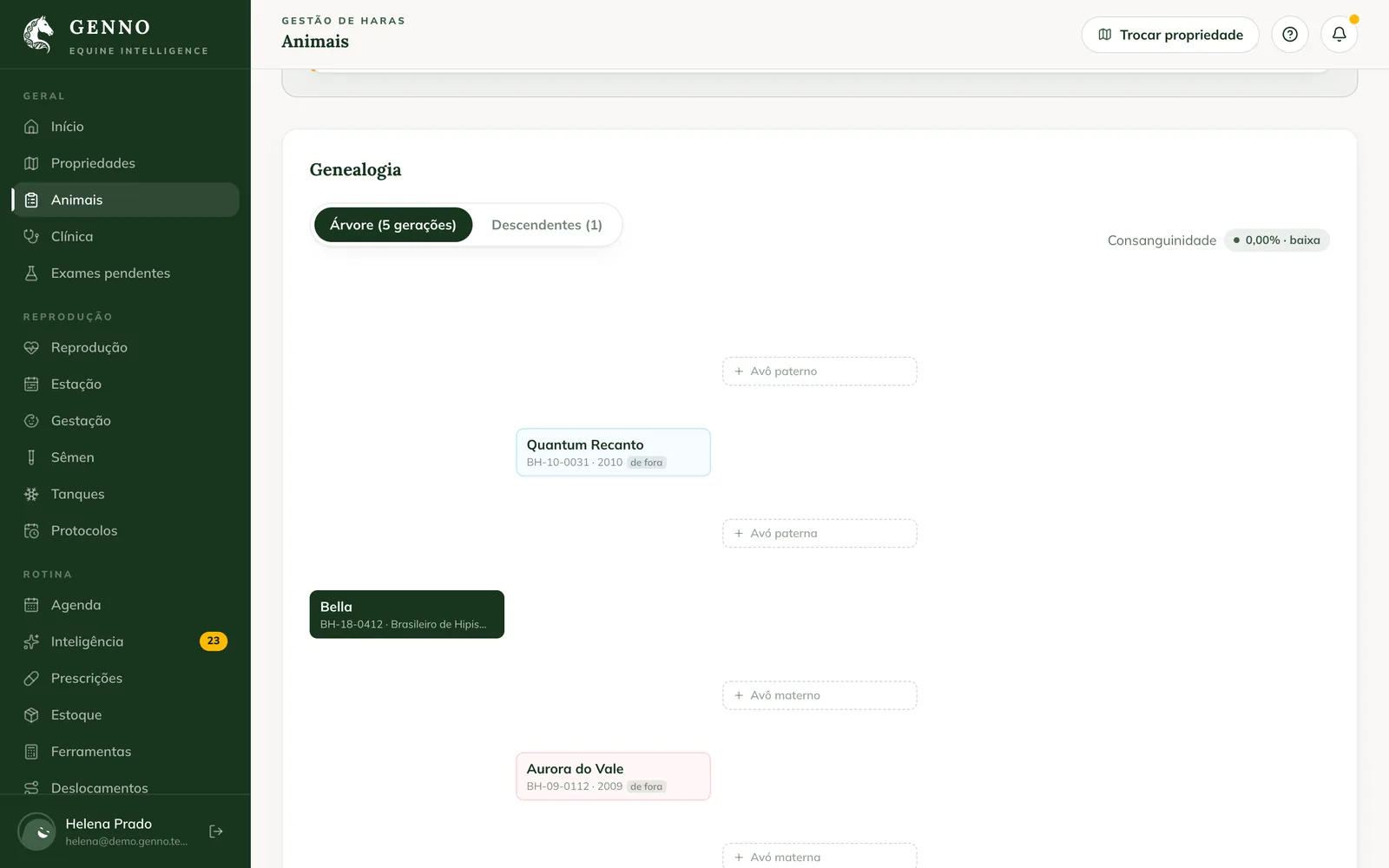This screenshot has width=1389, height=868.
Task: Select the Bella root card
Action: click(407, 615)
